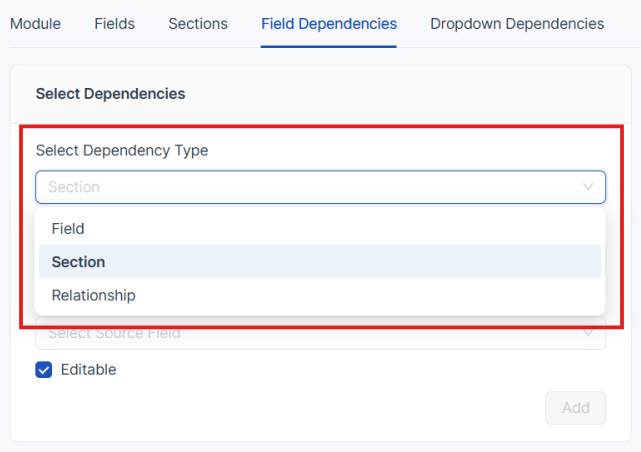The width and height of the screenshot is (641, 452).
Task: Choose the Field option from the list
Action: (x=68, y=229)
